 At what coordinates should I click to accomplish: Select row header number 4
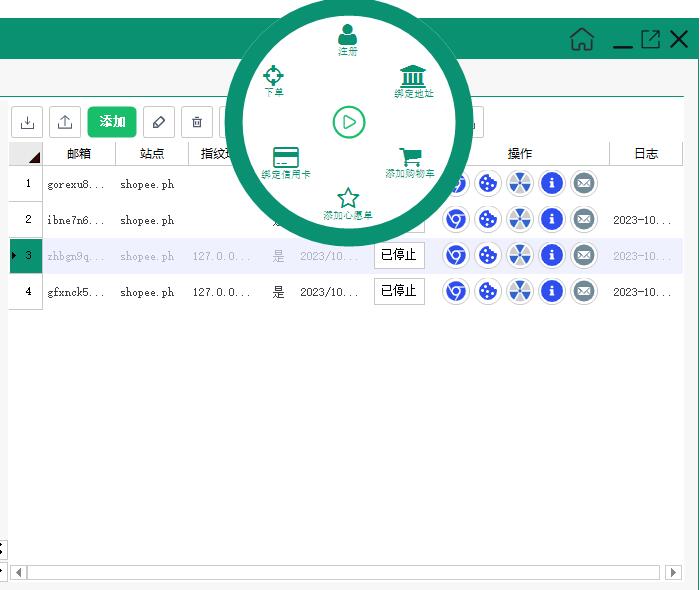(x=26, y=291)
